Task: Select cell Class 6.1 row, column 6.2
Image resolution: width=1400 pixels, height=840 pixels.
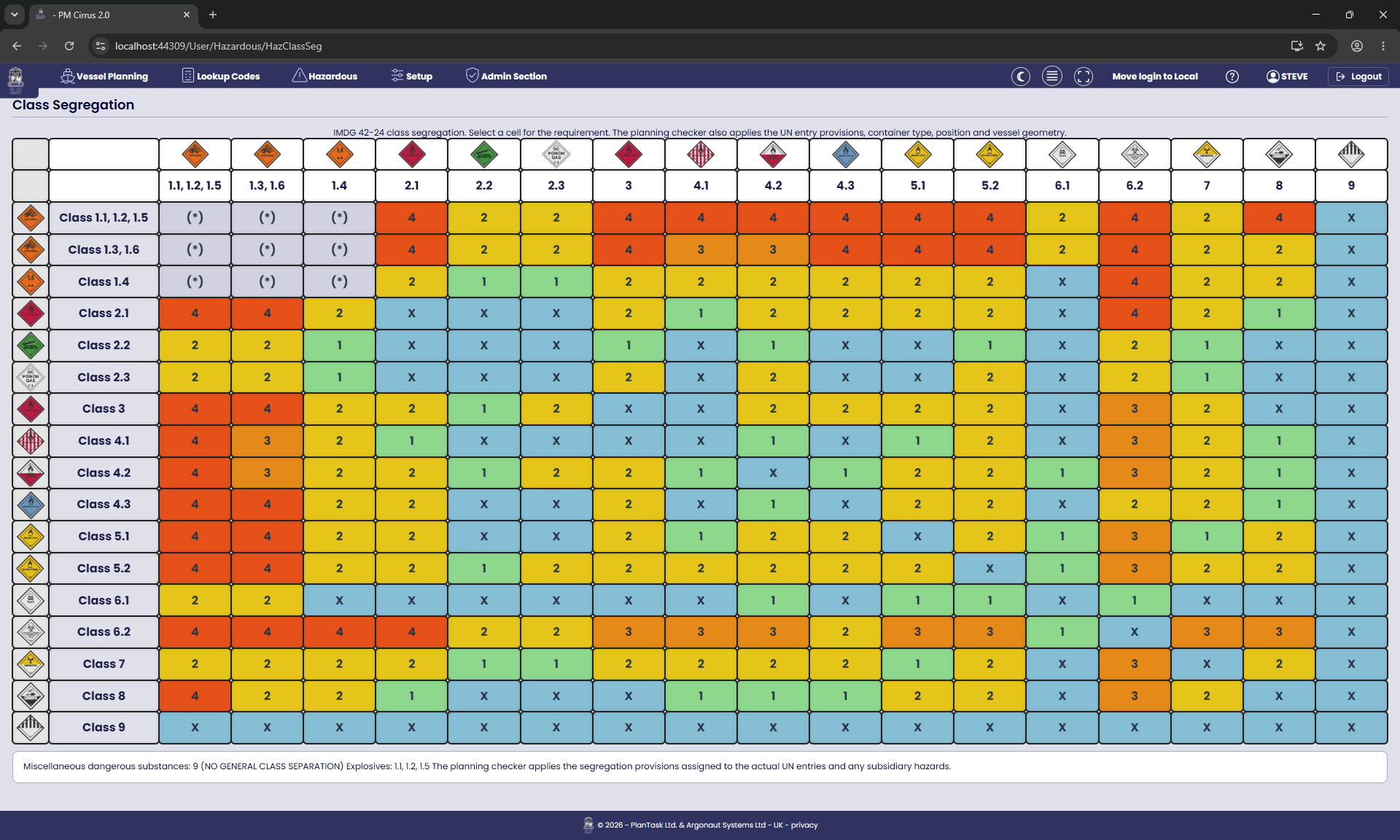Action: [1135, 600]
